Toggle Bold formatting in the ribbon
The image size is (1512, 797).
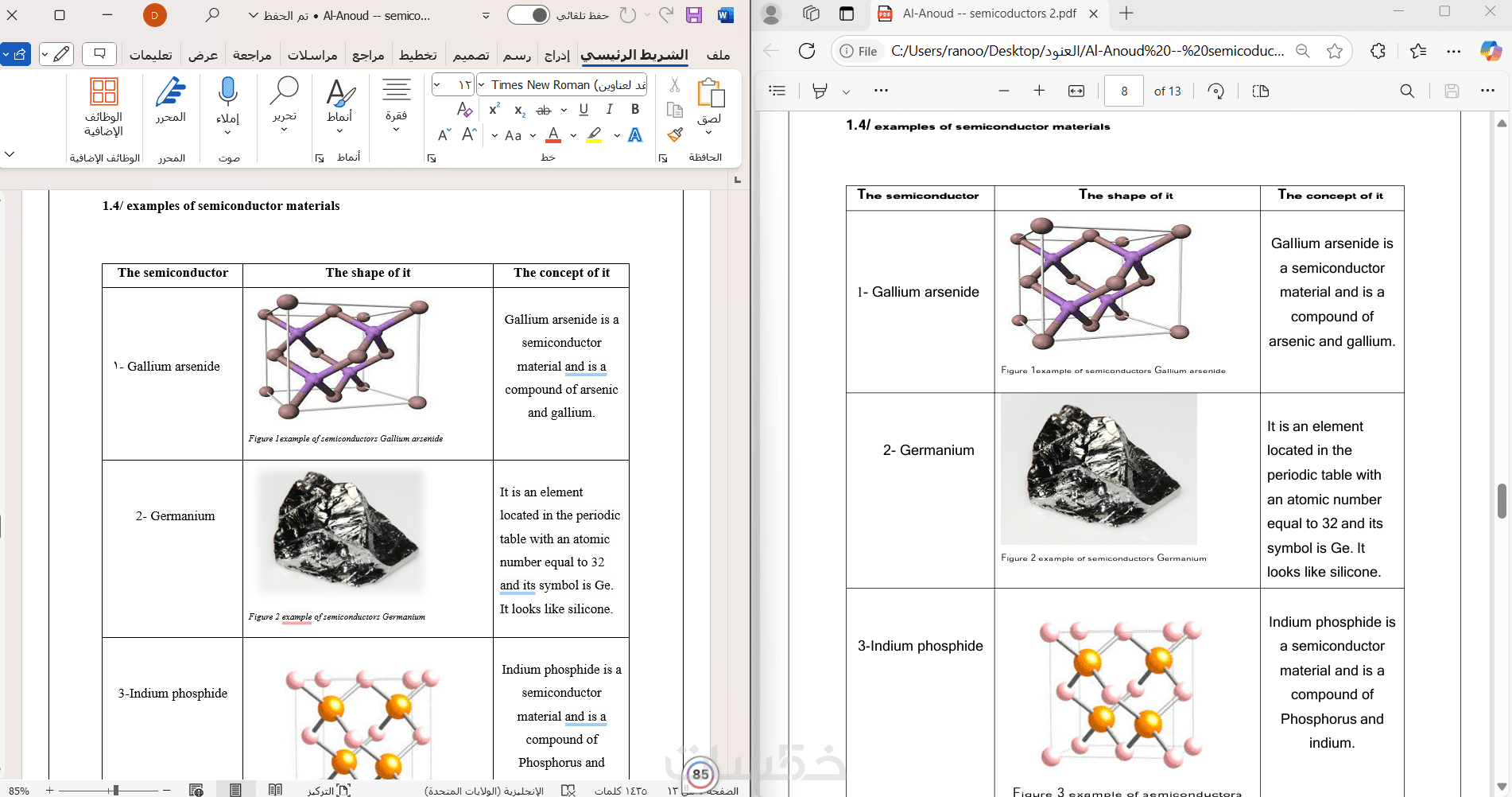coord(635,110)
